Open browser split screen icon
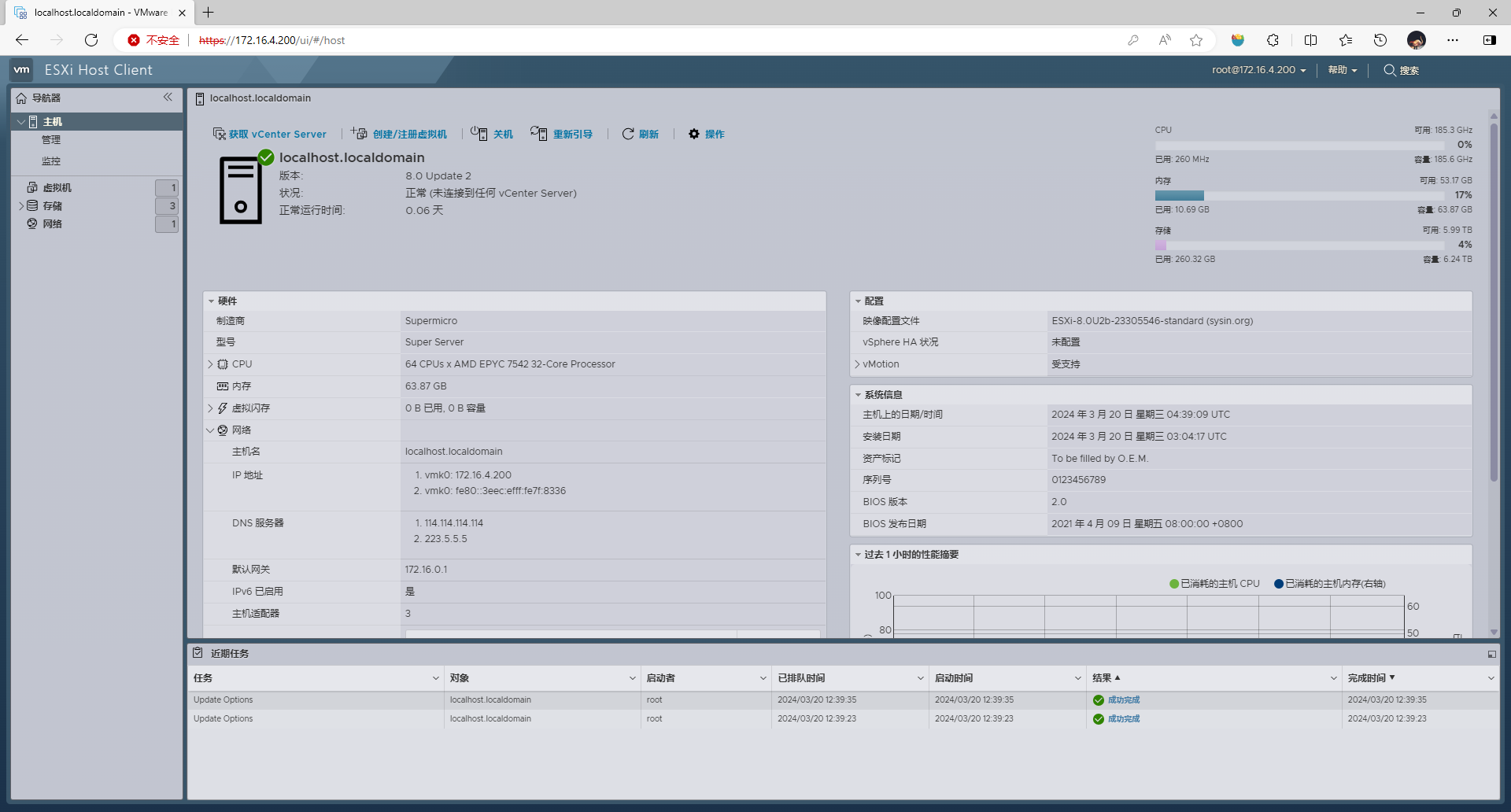Image resolution: width=1511 pixels, height=812 pixels. pos(1310,40)
